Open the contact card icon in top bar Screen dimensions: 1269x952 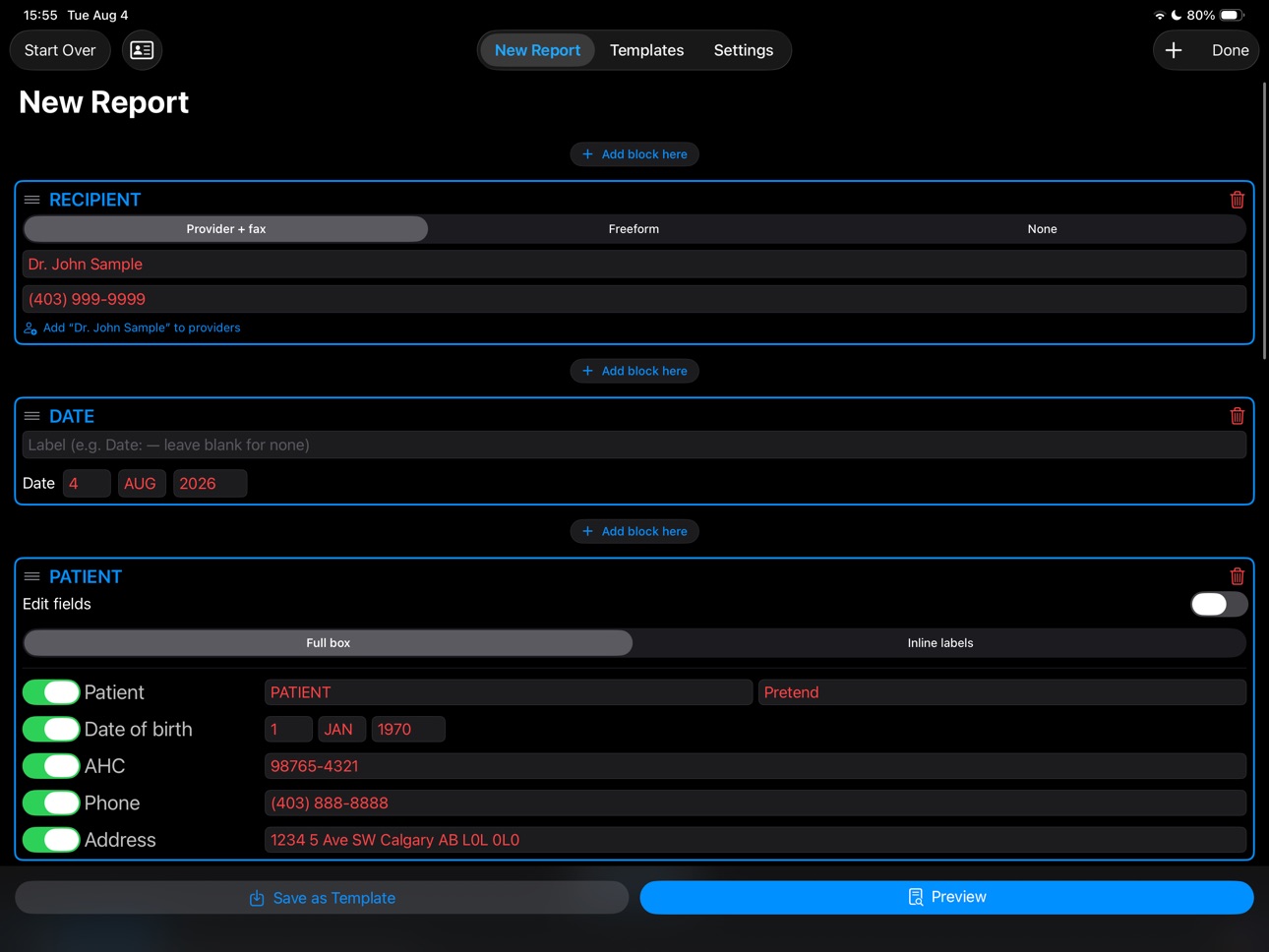pos(142,50)
